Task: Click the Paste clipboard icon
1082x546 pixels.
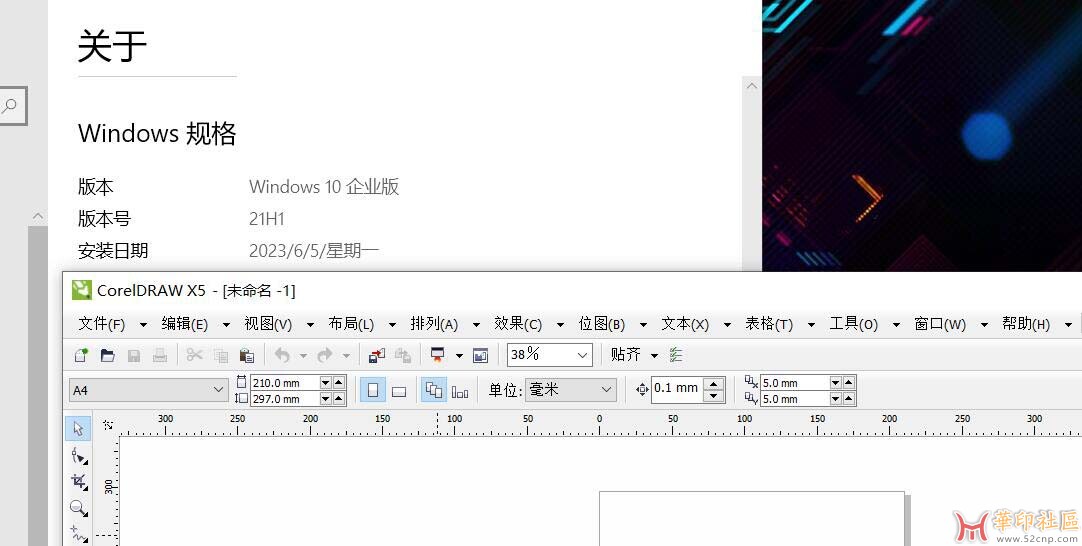Action: 246,355
